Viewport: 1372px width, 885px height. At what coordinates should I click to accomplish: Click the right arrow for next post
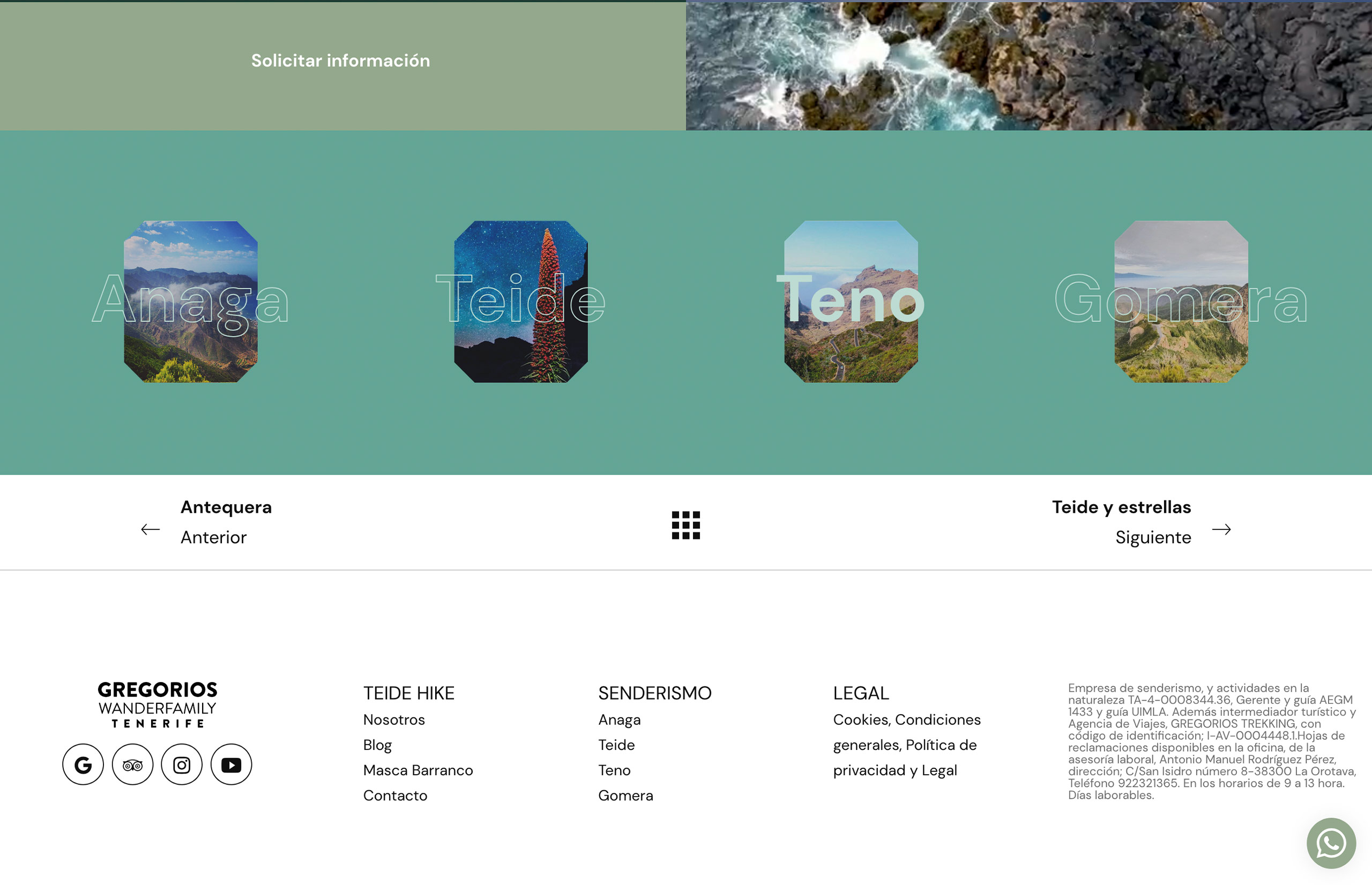[1221, 529]
